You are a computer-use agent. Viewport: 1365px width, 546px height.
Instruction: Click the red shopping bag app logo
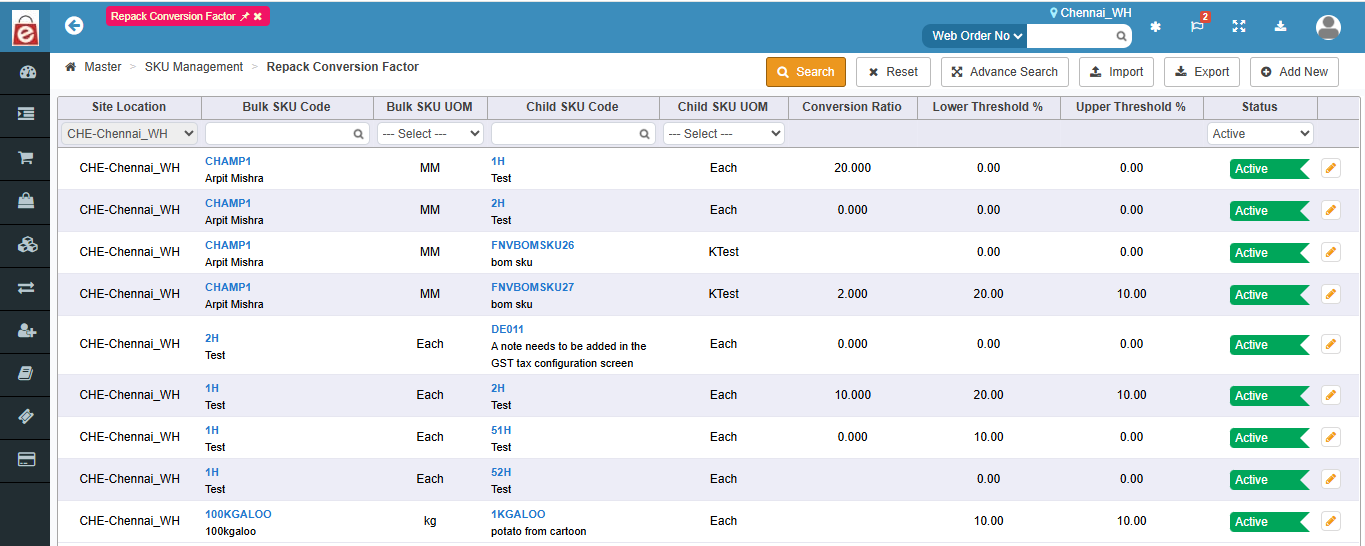[x=25, y=27]
